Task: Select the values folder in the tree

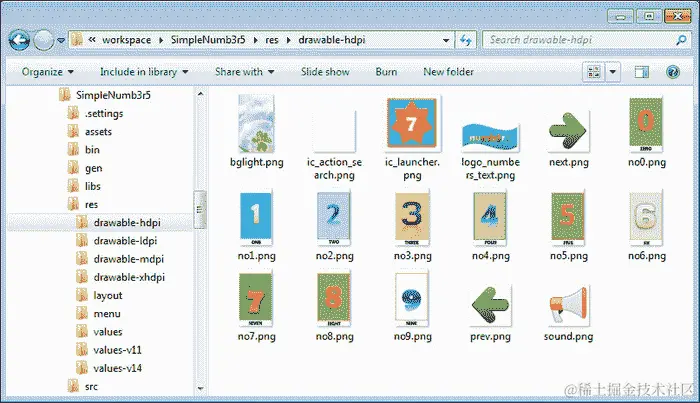Action: pos(99,332)
